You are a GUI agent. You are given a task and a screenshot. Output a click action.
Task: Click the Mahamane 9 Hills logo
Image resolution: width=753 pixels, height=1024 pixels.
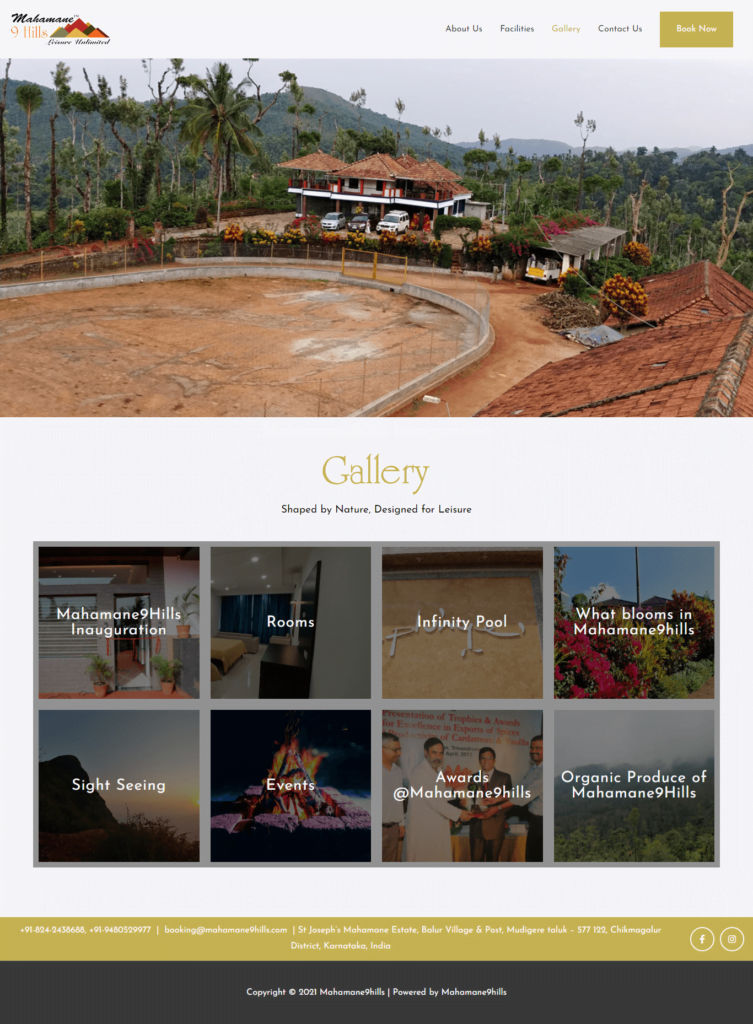[x=60, y=29]
